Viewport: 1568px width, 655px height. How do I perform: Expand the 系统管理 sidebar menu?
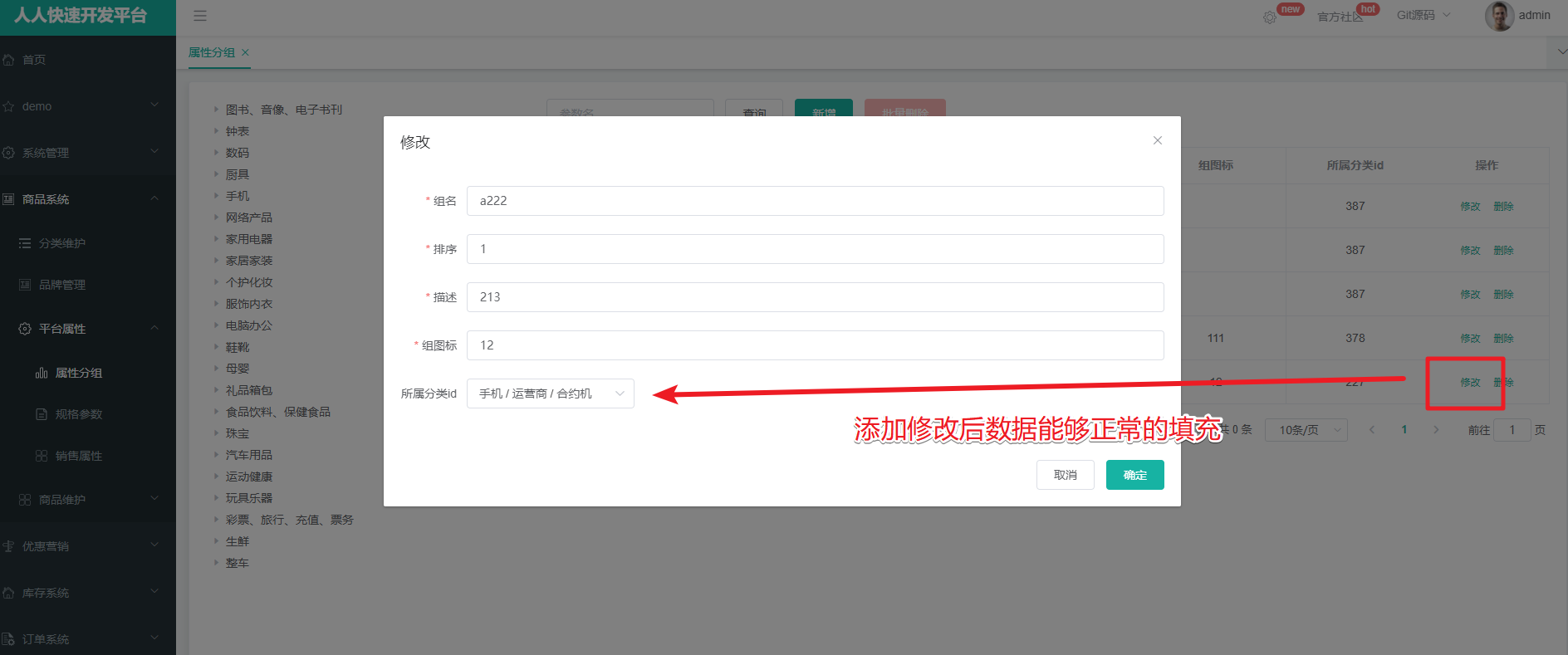coord(154,153)
